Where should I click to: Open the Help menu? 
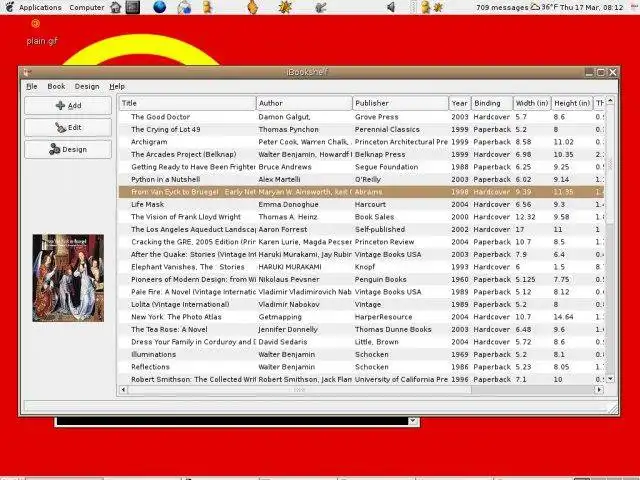(117, 86)
